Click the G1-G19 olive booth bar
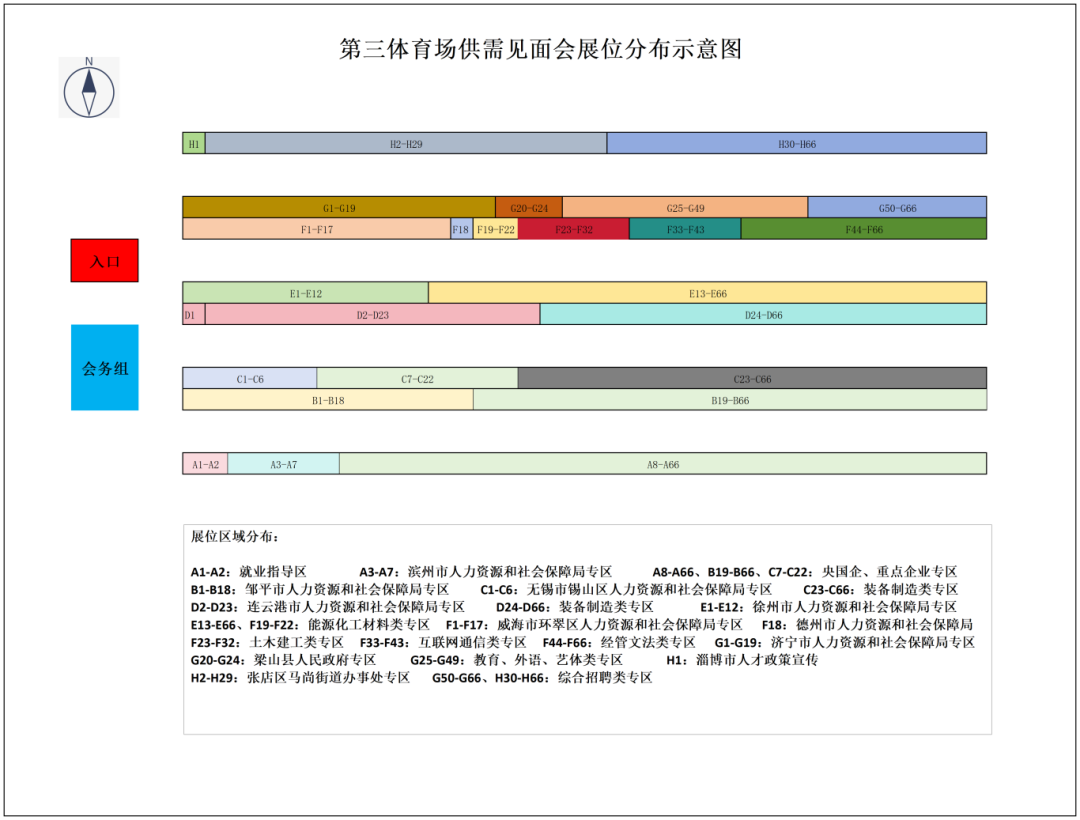This screenshot has width=1080, height=820. [x=338, y=208]
